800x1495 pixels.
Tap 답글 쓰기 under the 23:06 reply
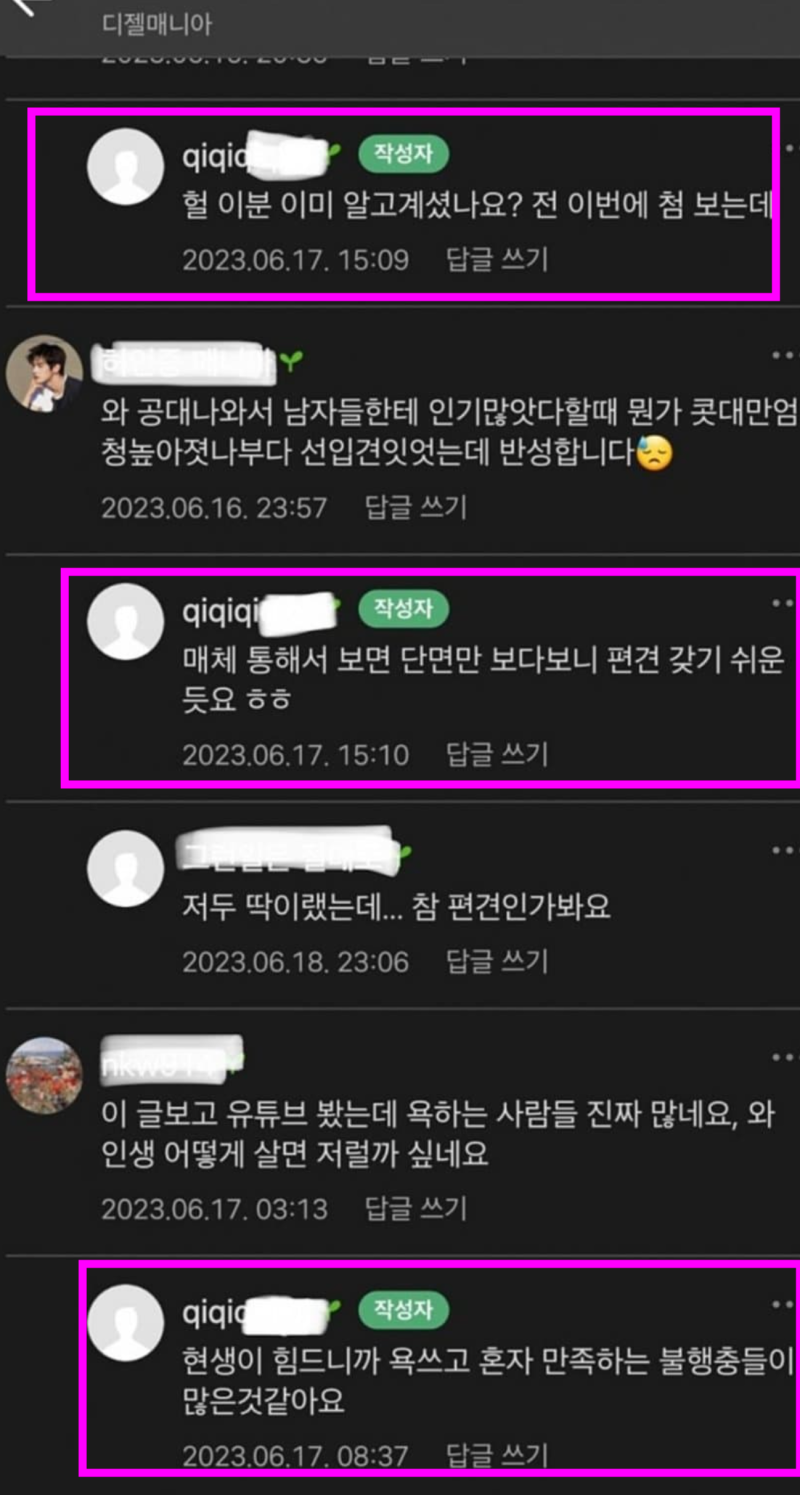pyautogui.click(x=497, y=962)
